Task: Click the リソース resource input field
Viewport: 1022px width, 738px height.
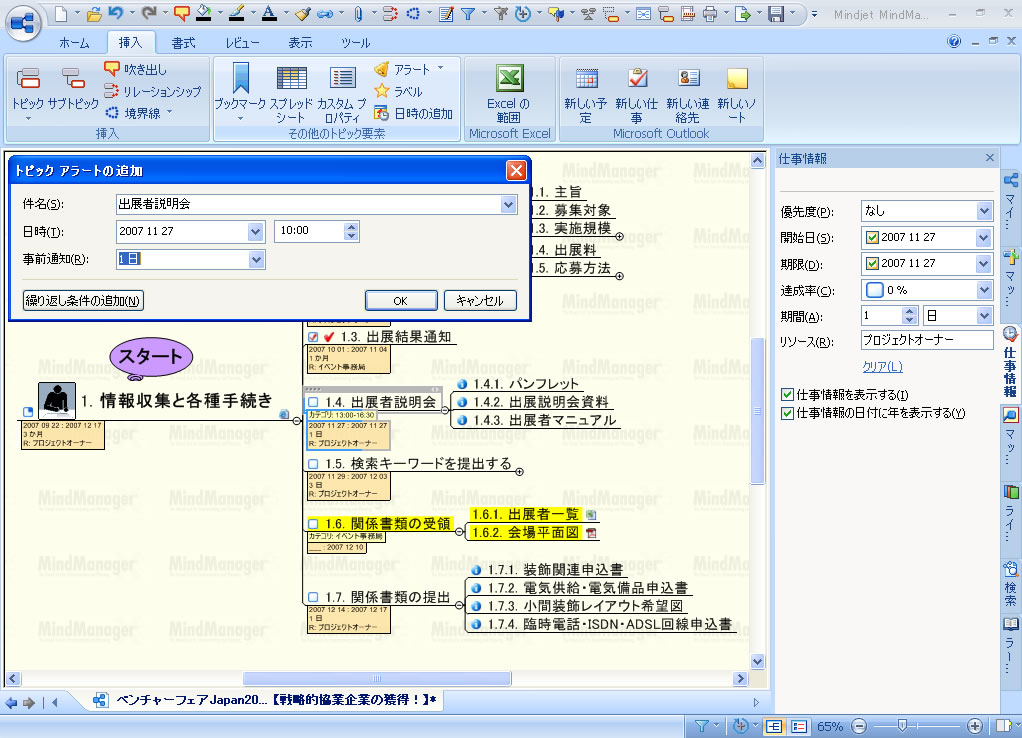Action: click(926, 341)
